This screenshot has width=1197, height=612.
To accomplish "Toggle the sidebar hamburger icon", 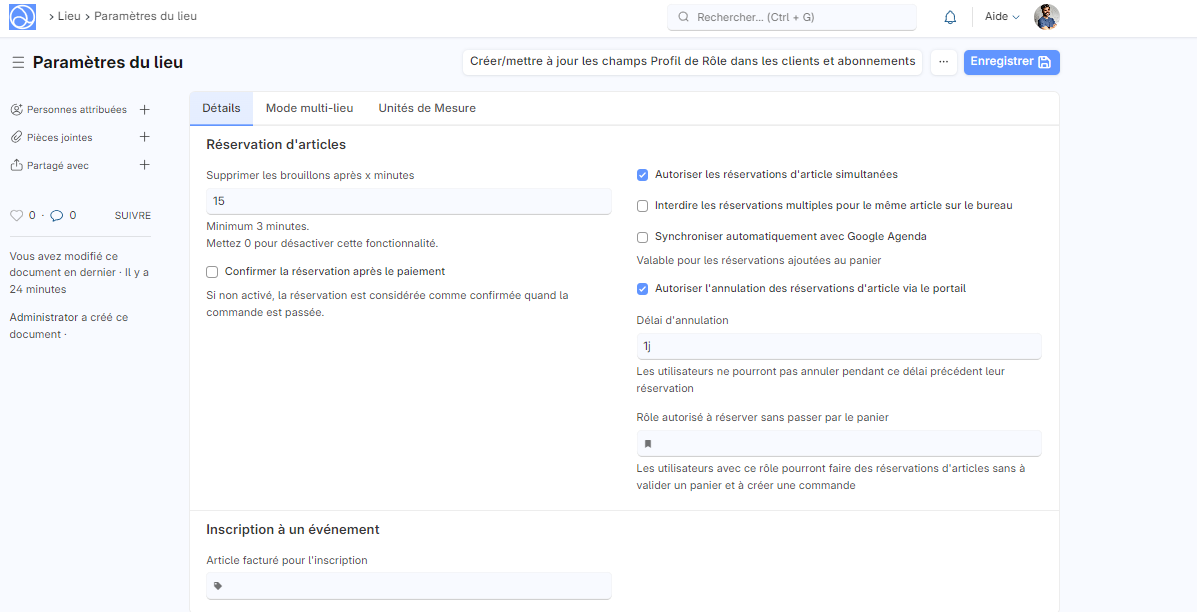I will [18, 63].
